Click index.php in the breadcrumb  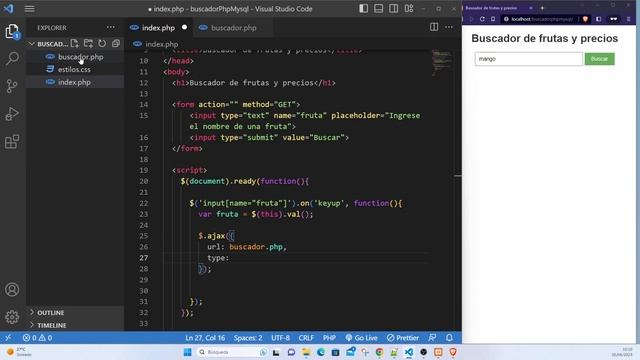click(162, 44)
